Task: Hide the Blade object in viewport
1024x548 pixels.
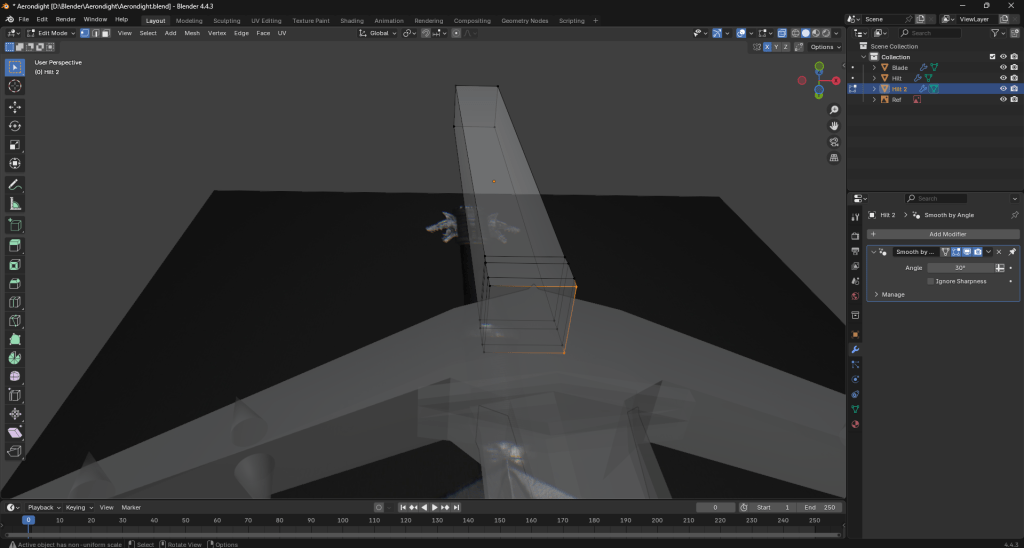Action: (1002, 67)
